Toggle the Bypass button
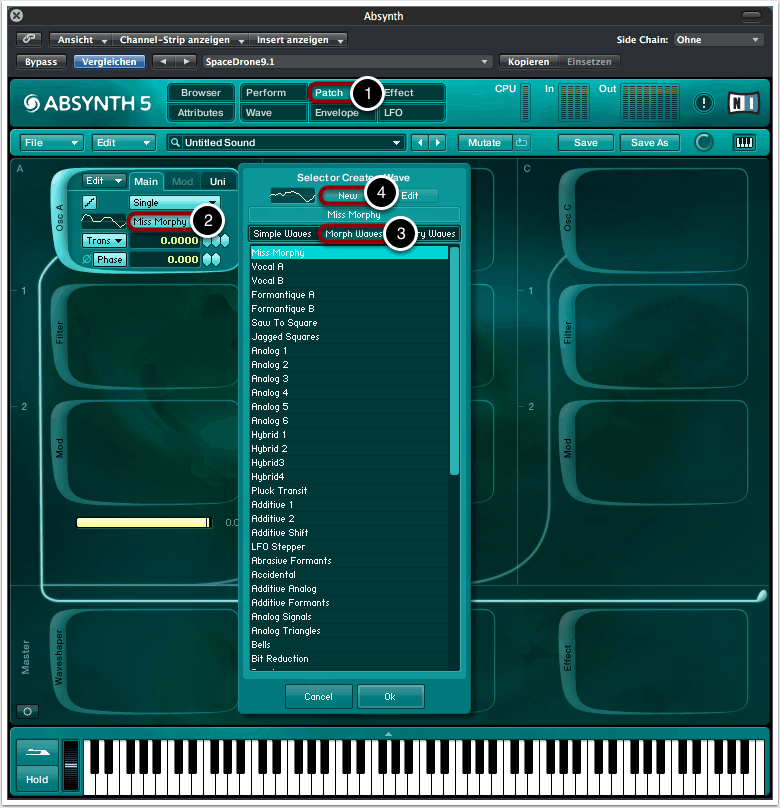The image size is (780, 808). (x=41, y=62)
